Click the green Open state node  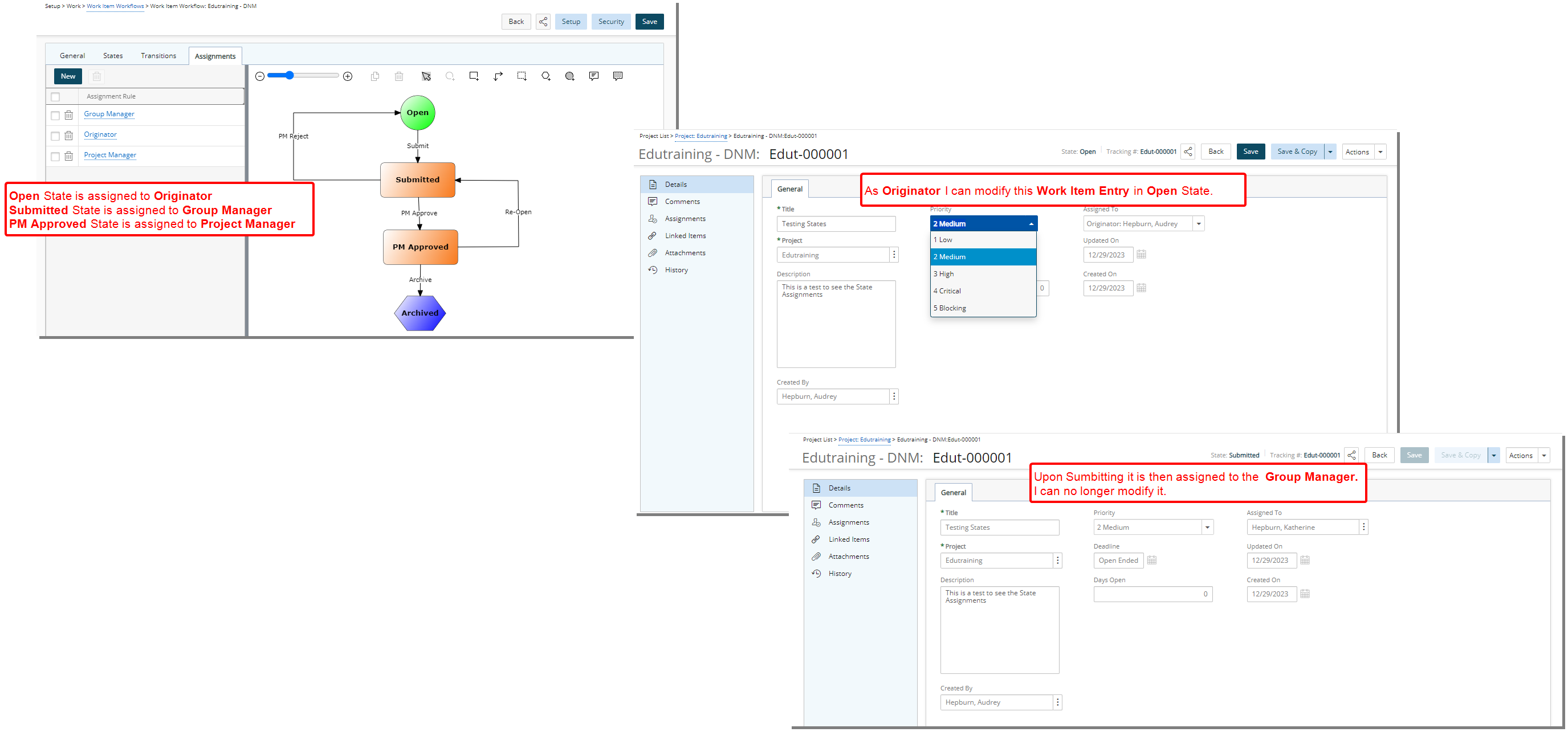click(x=418, y=113)
